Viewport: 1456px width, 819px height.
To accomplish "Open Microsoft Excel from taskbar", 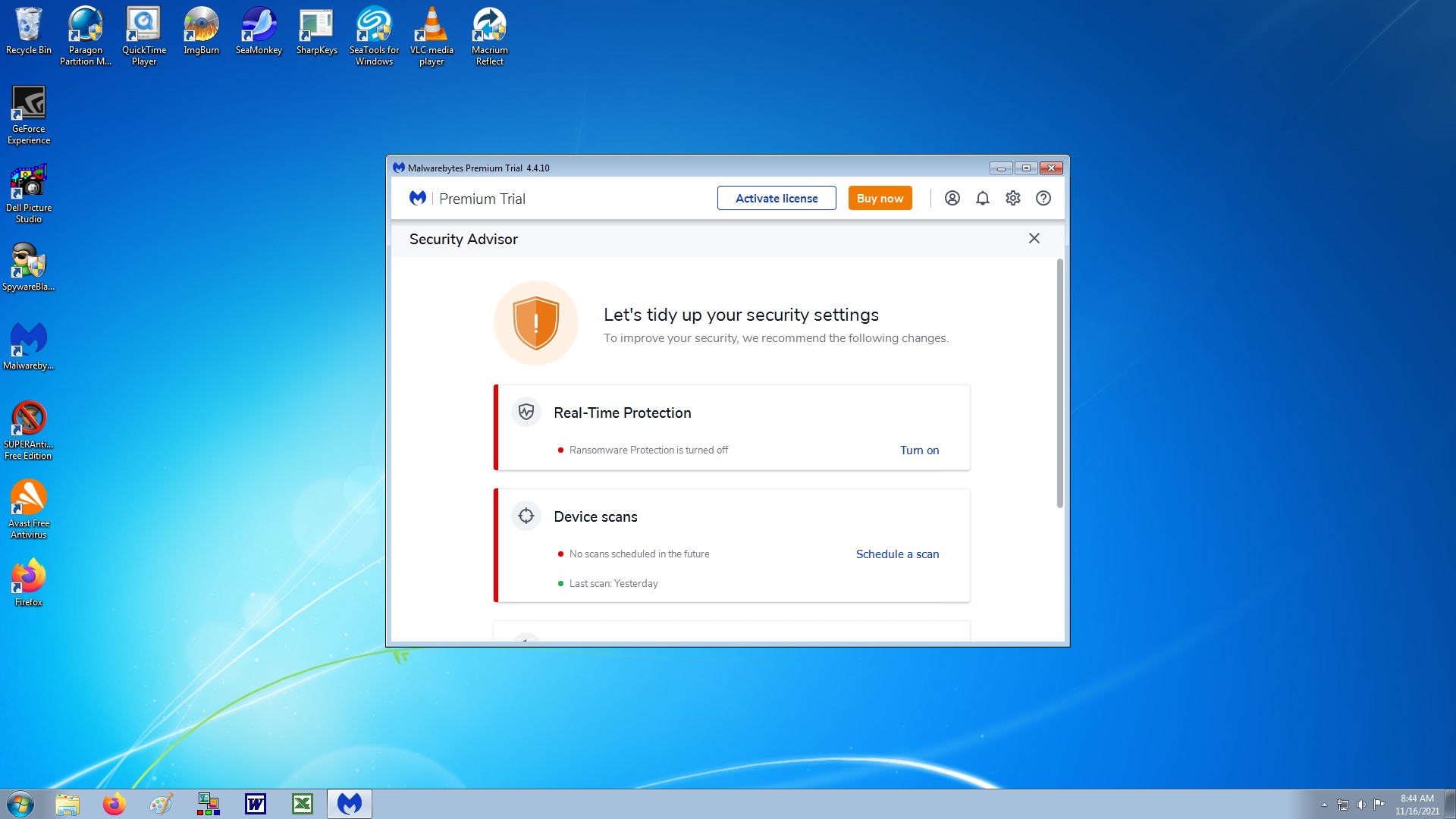I will tap(303, 804).
